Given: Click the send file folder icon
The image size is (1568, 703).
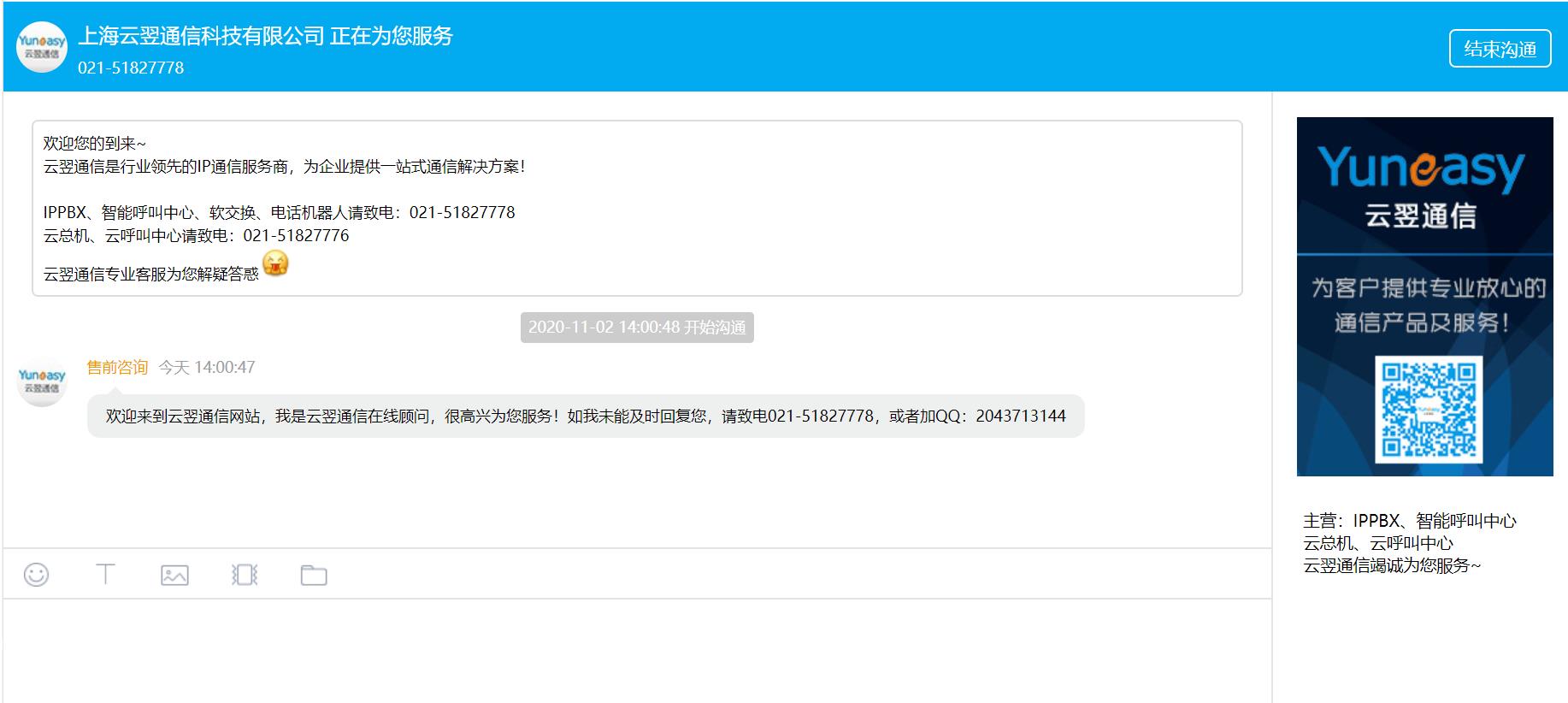Looking at the screenshot, I should [314, 575].
